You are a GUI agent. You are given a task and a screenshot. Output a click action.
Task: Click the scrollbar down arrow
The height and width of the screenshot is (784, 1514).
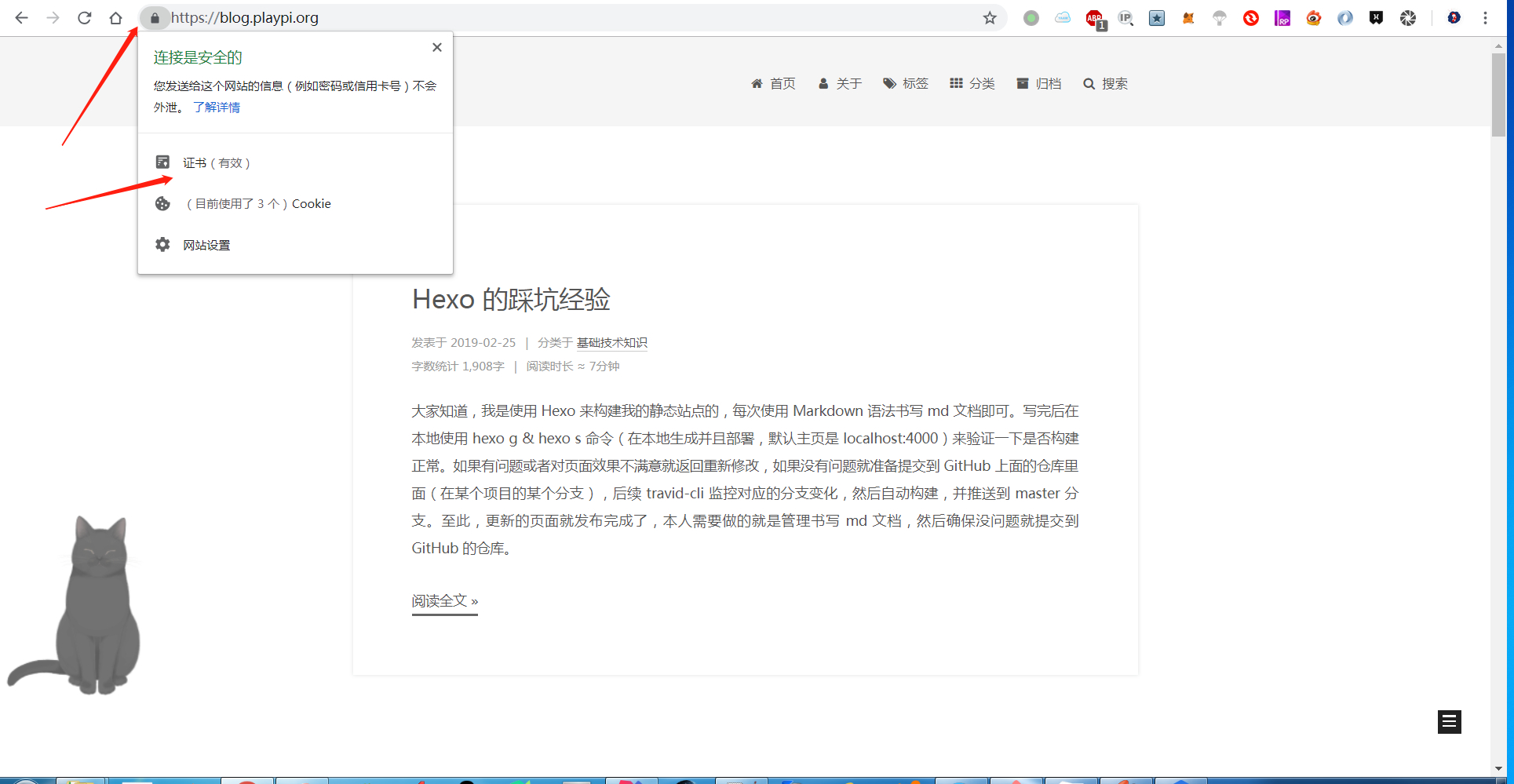pos(1498,769)
